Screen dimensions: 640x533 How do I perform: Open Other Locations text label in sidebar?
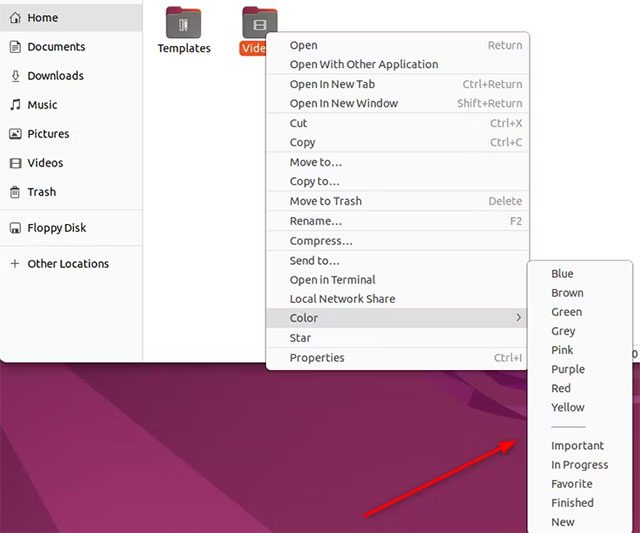point(68,264)
